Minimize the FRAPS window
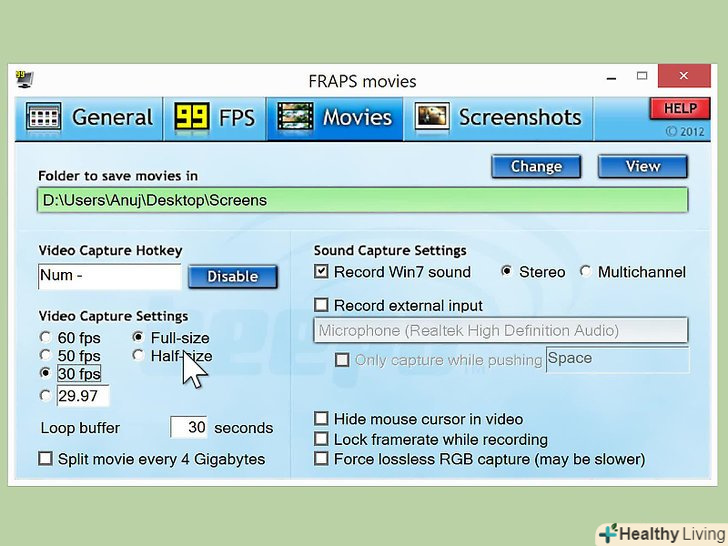 [x=611, y=76]
